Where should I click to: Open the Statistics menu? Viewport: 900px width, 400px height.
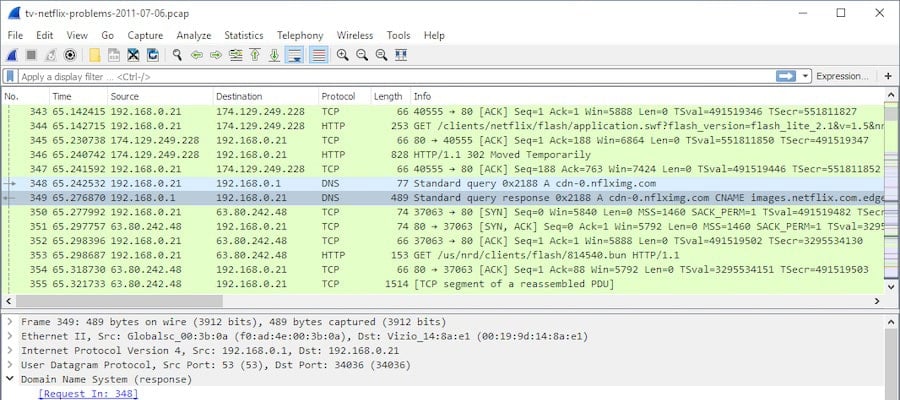pos(244,36)
